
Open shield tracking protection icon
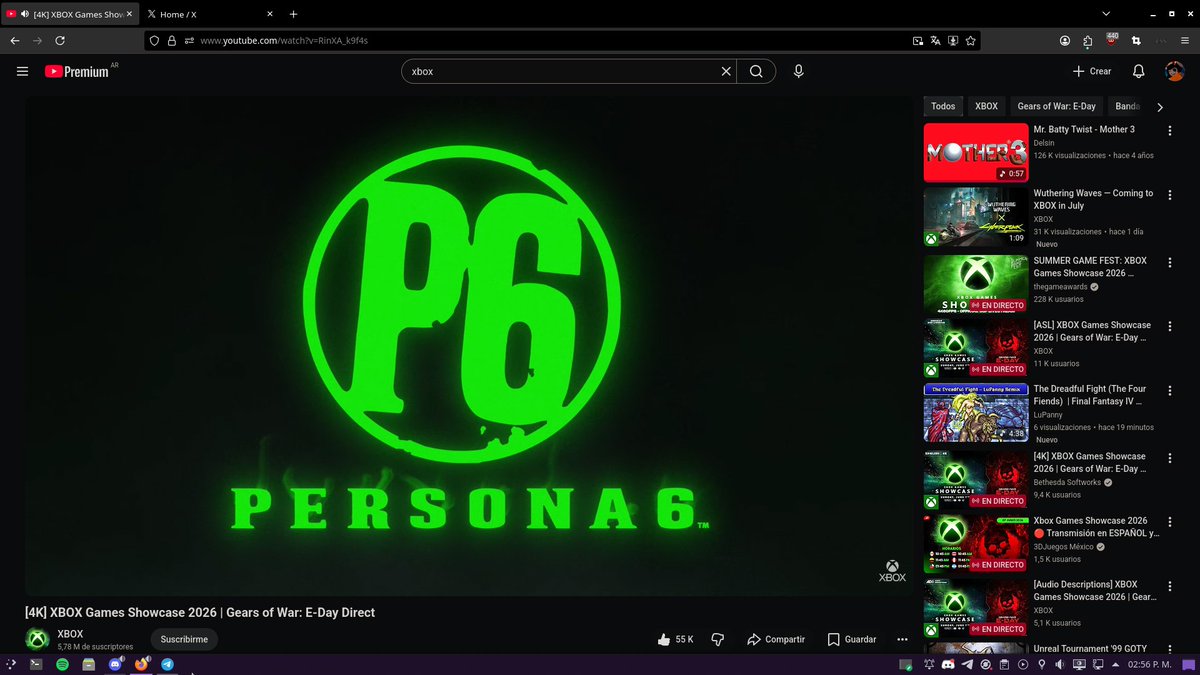click(154, 40)
